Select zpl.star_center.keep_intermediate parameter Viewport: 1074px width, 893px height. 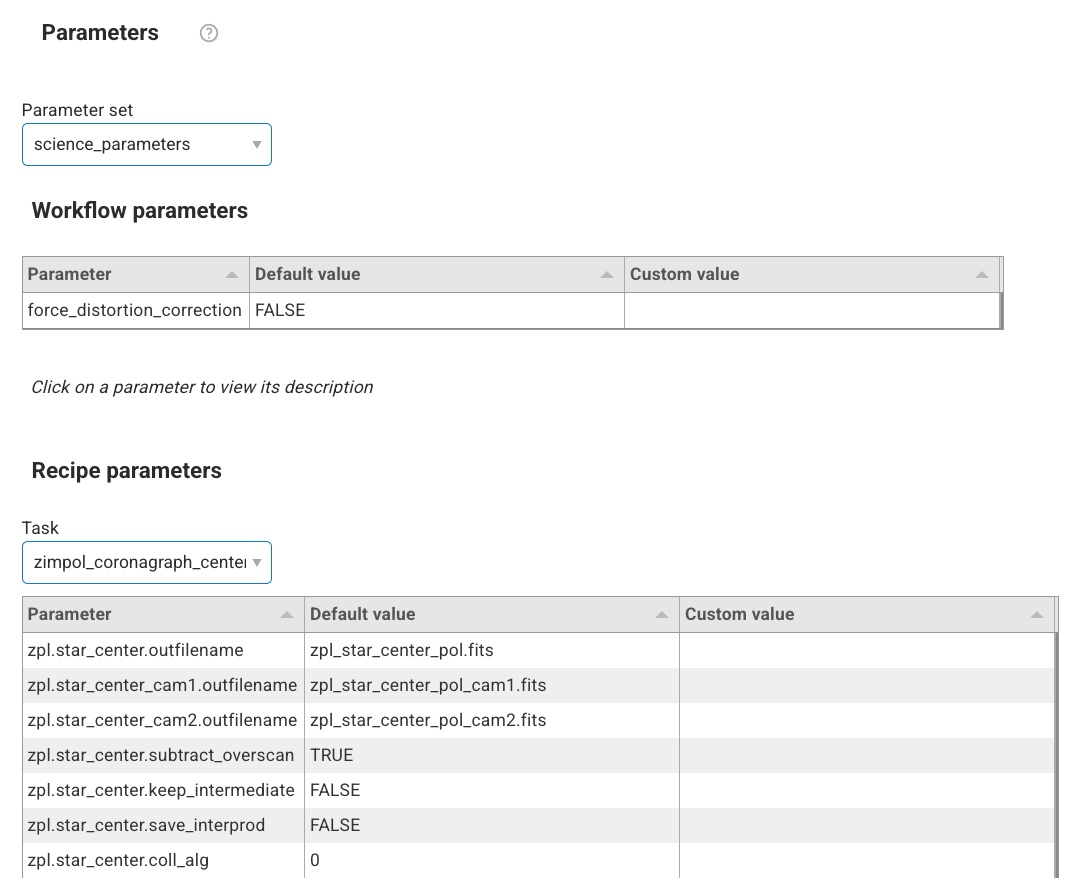coord(161,790)
